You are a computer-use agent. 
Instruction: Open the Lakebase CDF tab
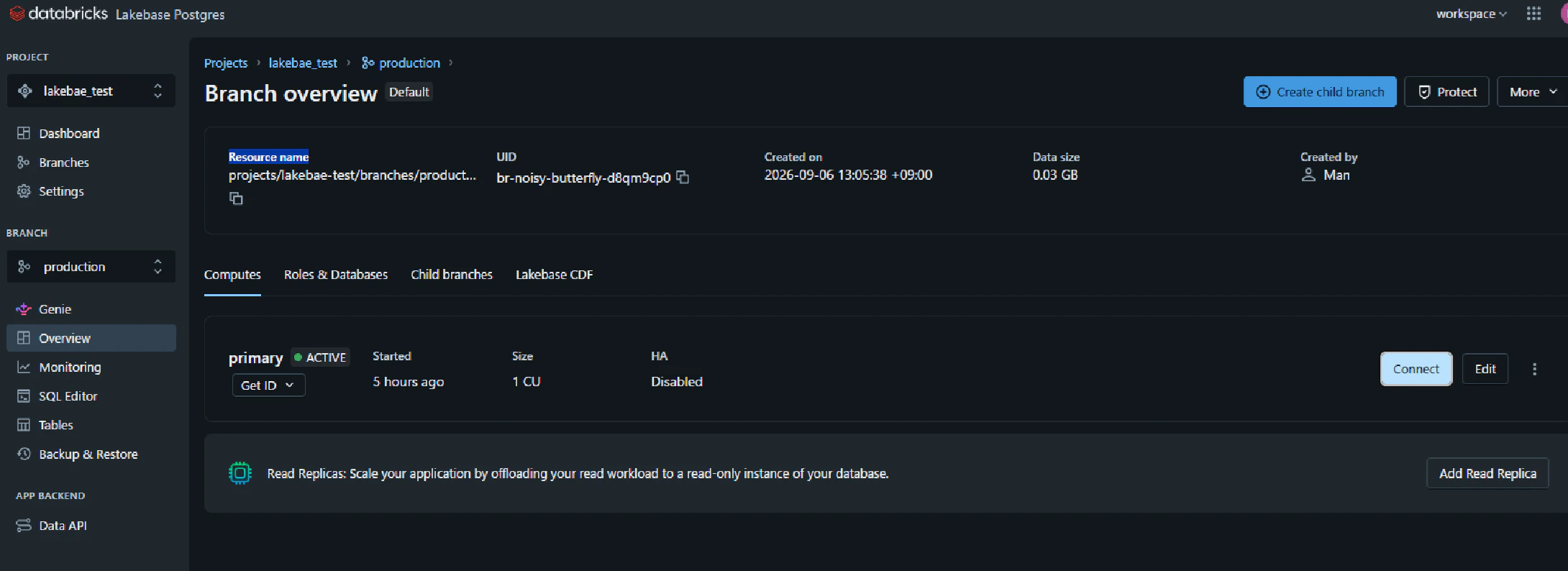[554, 275]
